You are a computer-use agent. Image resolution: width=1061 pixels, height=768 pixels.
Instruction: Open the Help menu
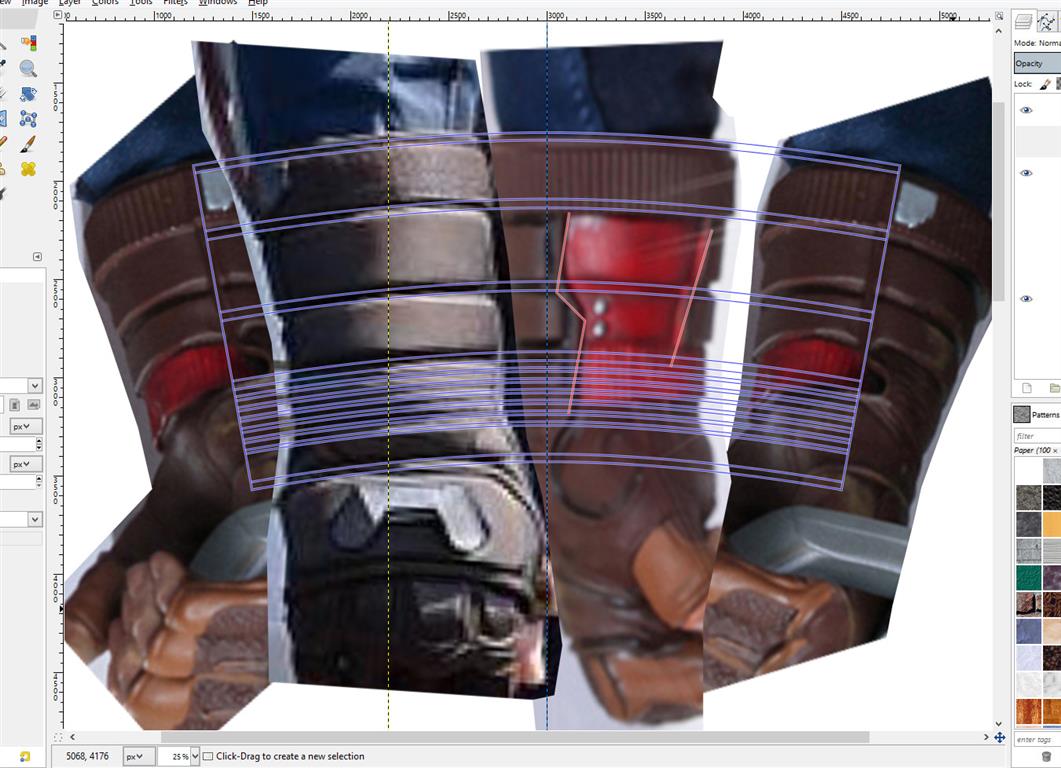(x=258, y=3)
